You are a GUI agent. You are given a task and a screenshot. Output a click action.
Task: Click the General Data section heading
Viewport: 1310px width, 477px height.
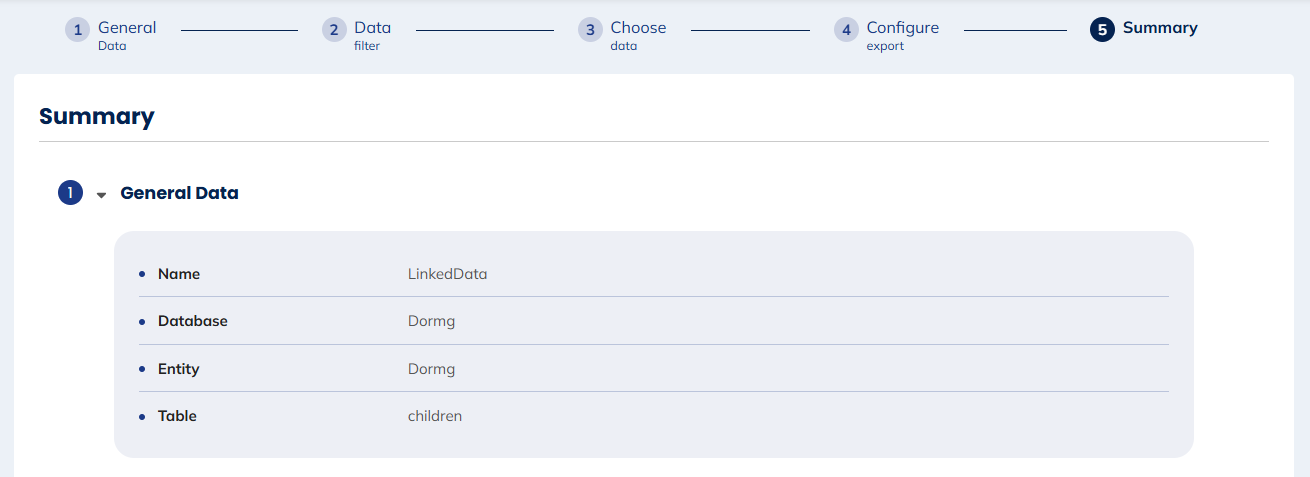179,193
